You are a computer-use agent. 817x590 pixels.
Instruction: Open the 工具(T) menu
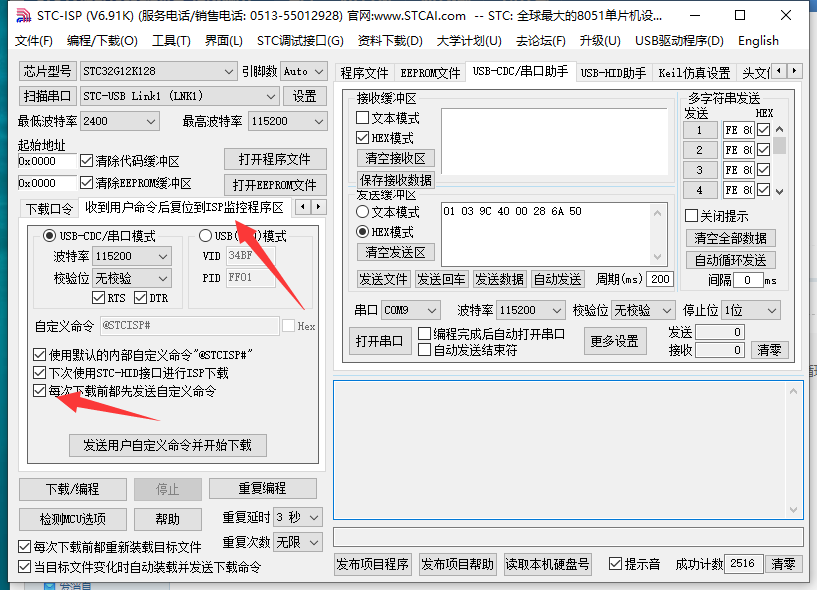(x=171, y=41)
